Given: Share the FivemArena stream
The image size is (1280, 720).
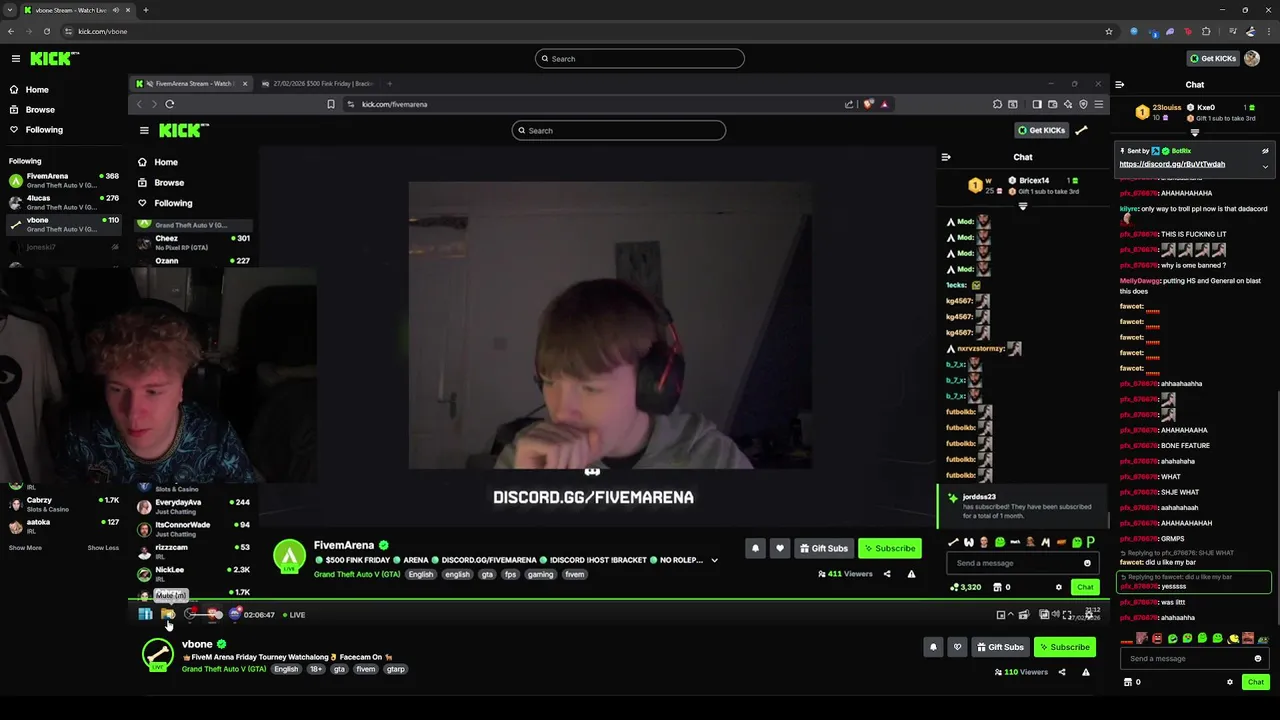Looking at the screenshot, I should click(886, 574).
